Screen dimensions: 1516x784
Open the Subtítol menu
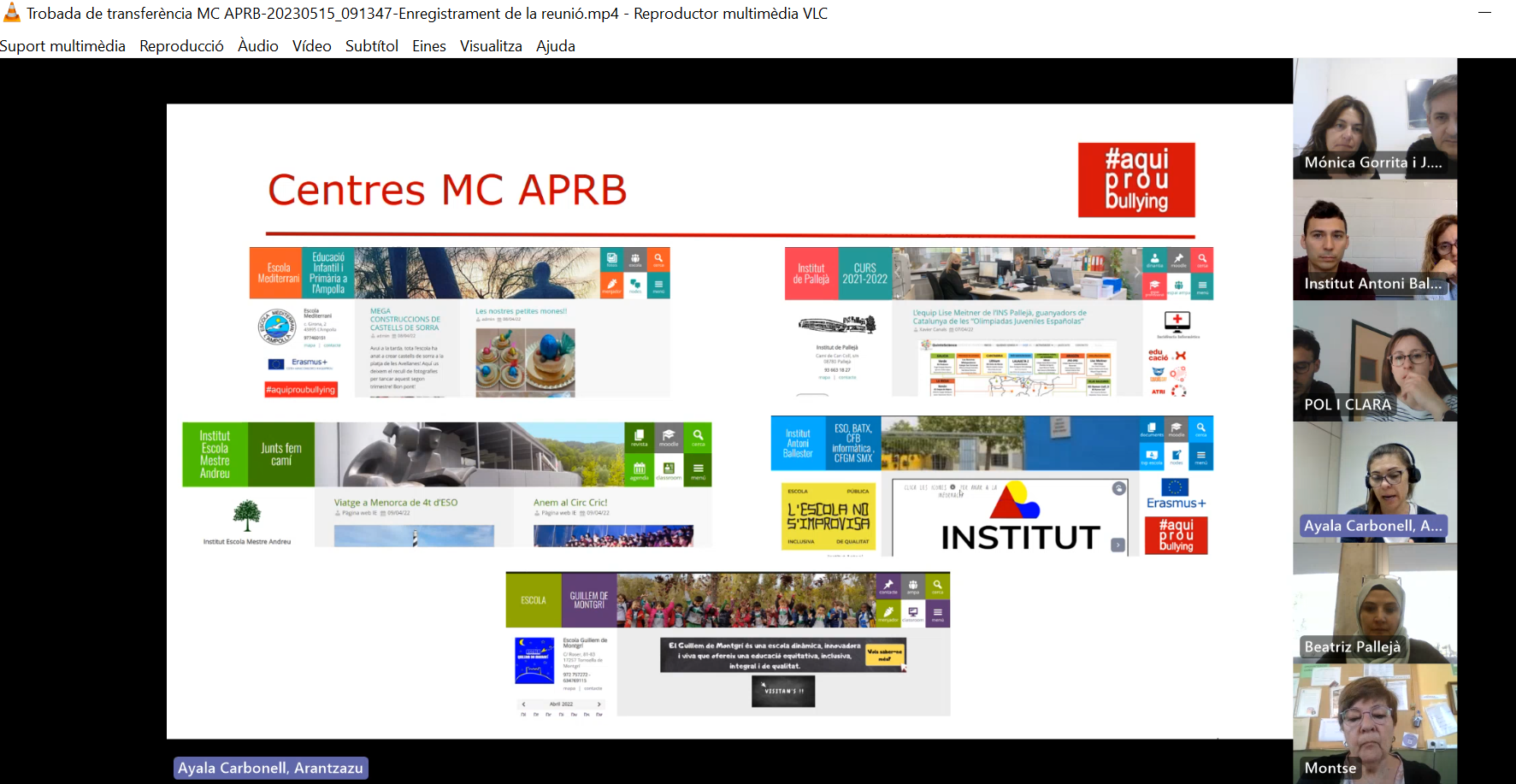pos(371,46)
